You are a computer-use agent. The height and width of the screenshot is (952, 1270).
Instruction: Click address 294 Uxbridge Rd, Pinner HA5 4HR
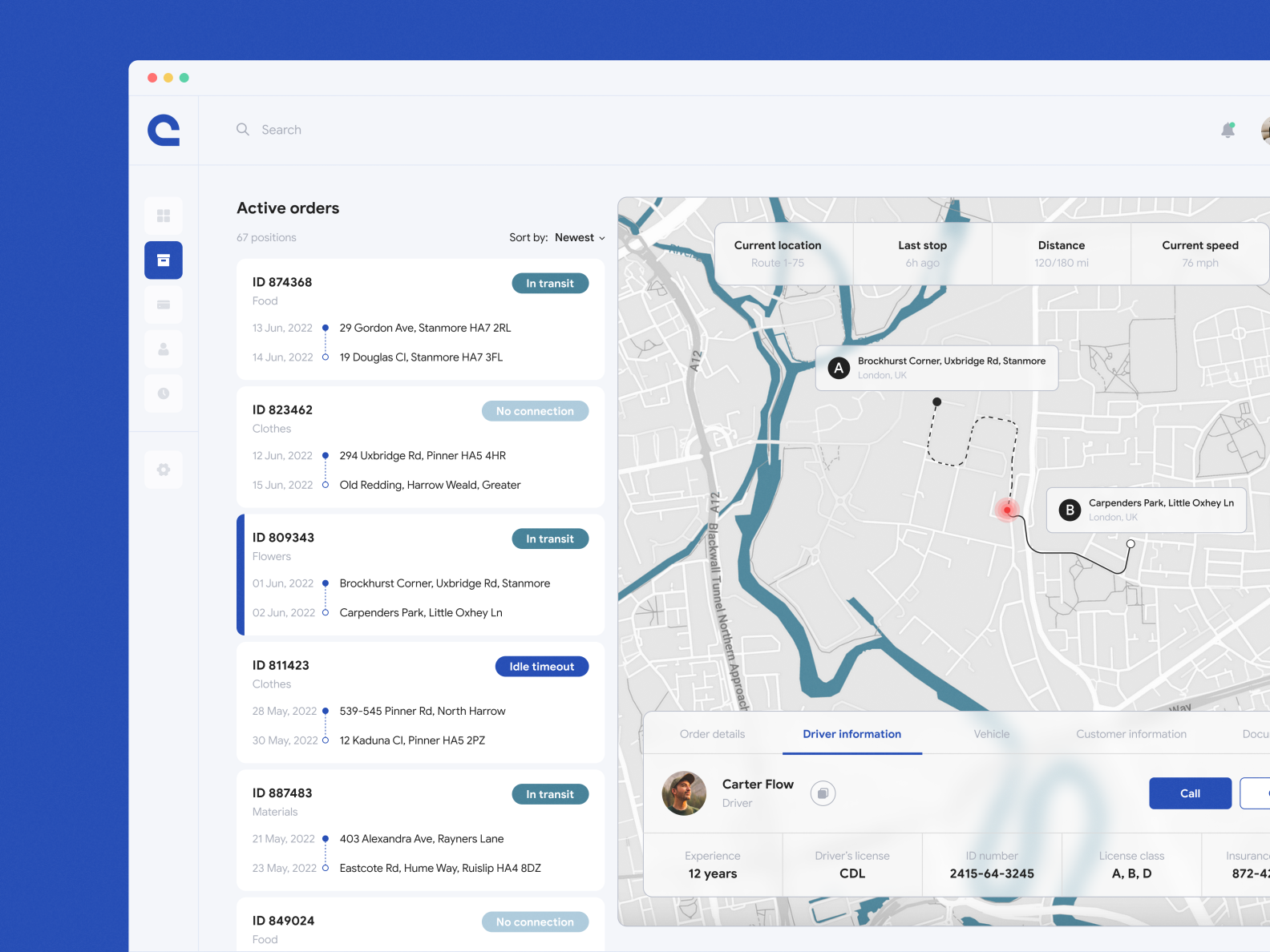(423, 455)
